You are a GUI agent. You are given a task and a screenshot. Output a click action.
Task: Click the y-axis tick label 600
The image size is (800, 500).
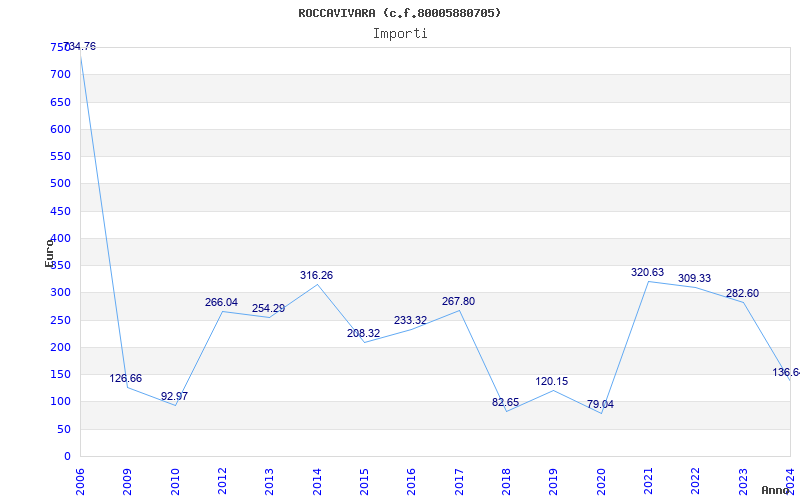[x=60, y=129]
